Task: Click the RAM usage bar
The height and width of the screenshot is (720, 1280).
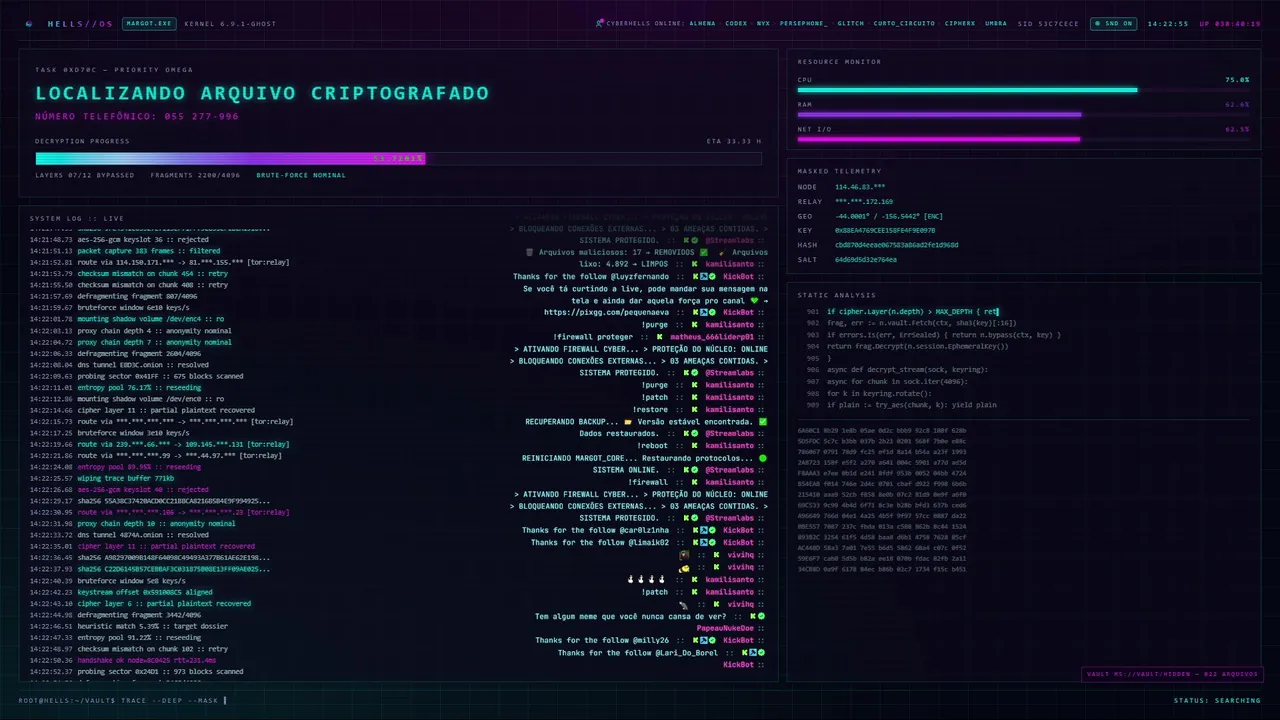Action: point(1023,114)
